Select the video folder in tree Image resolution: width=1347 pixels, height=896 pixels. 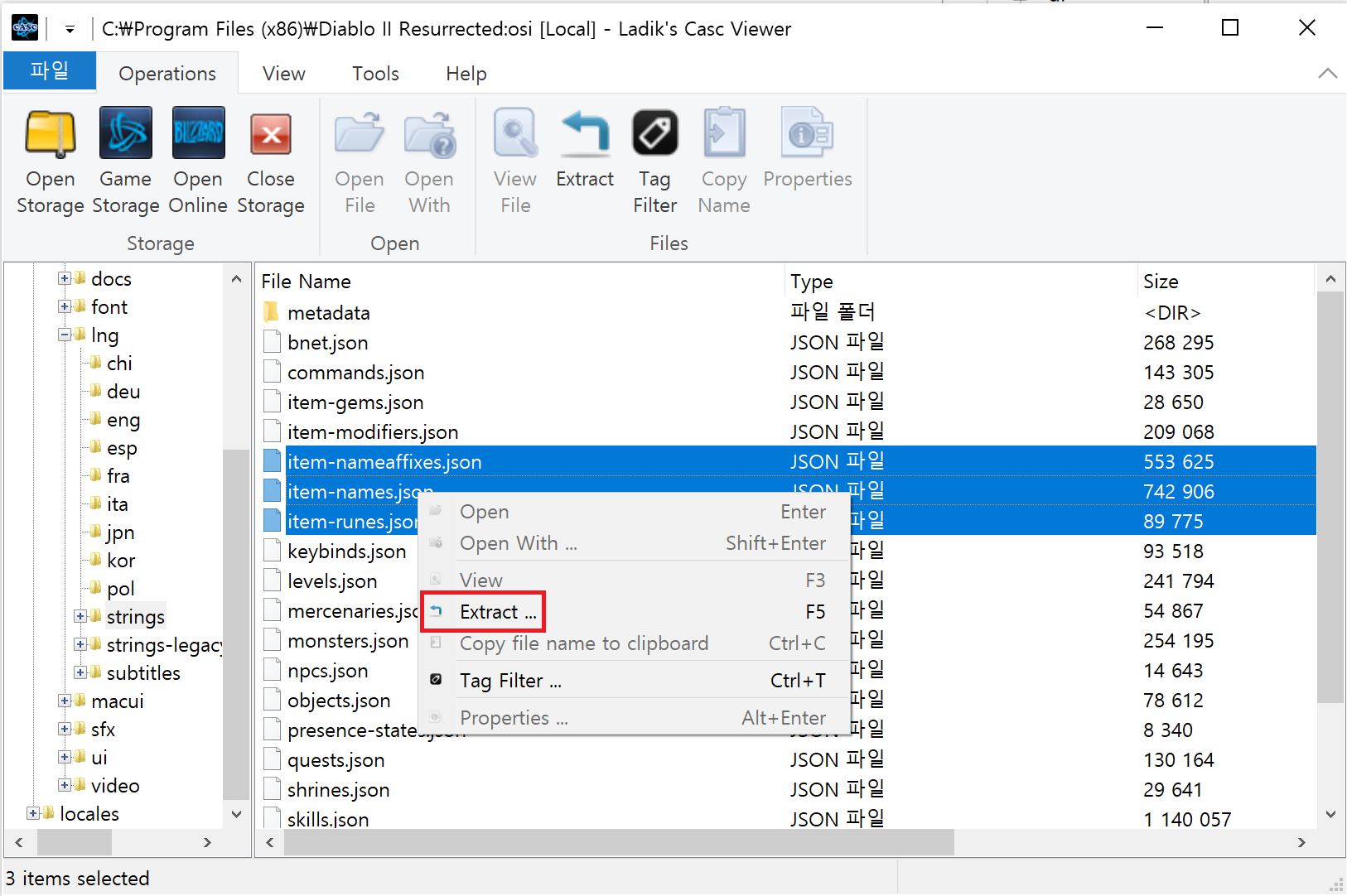115,785
